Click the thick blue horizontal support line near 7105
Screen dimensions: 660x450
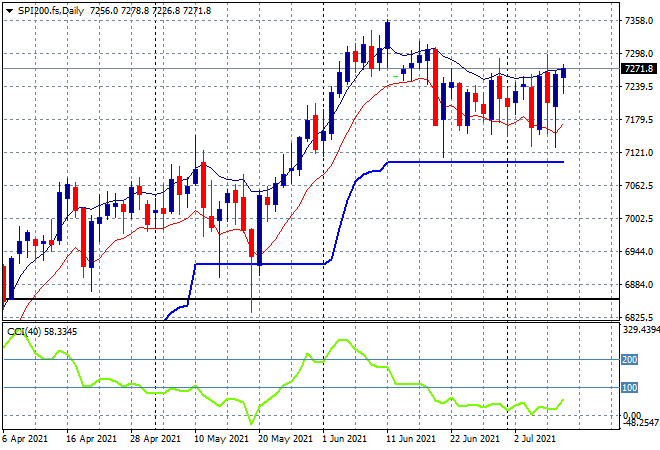coord(476,162)
